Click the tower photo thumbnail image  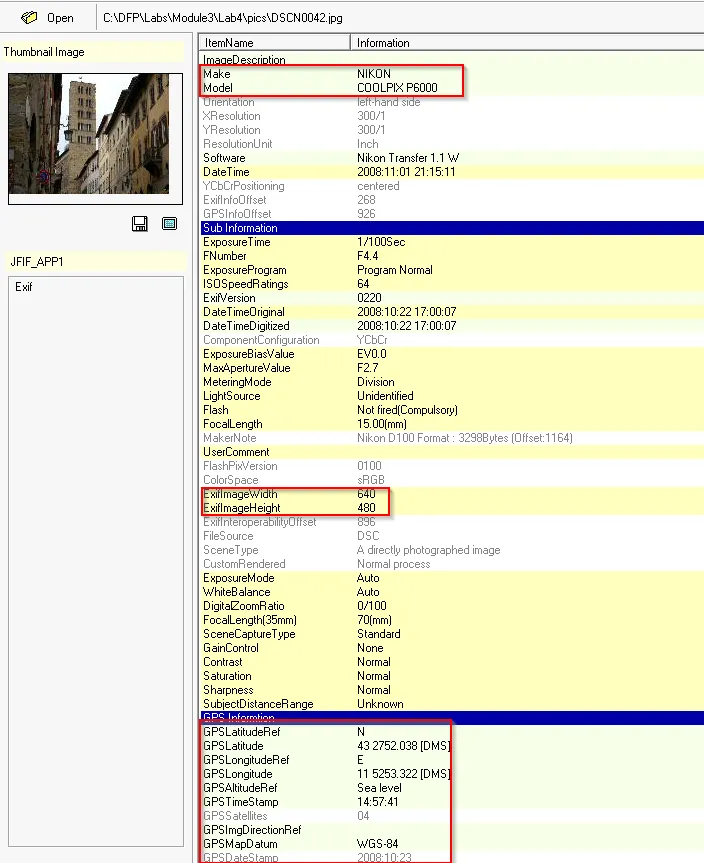(95, 138)
